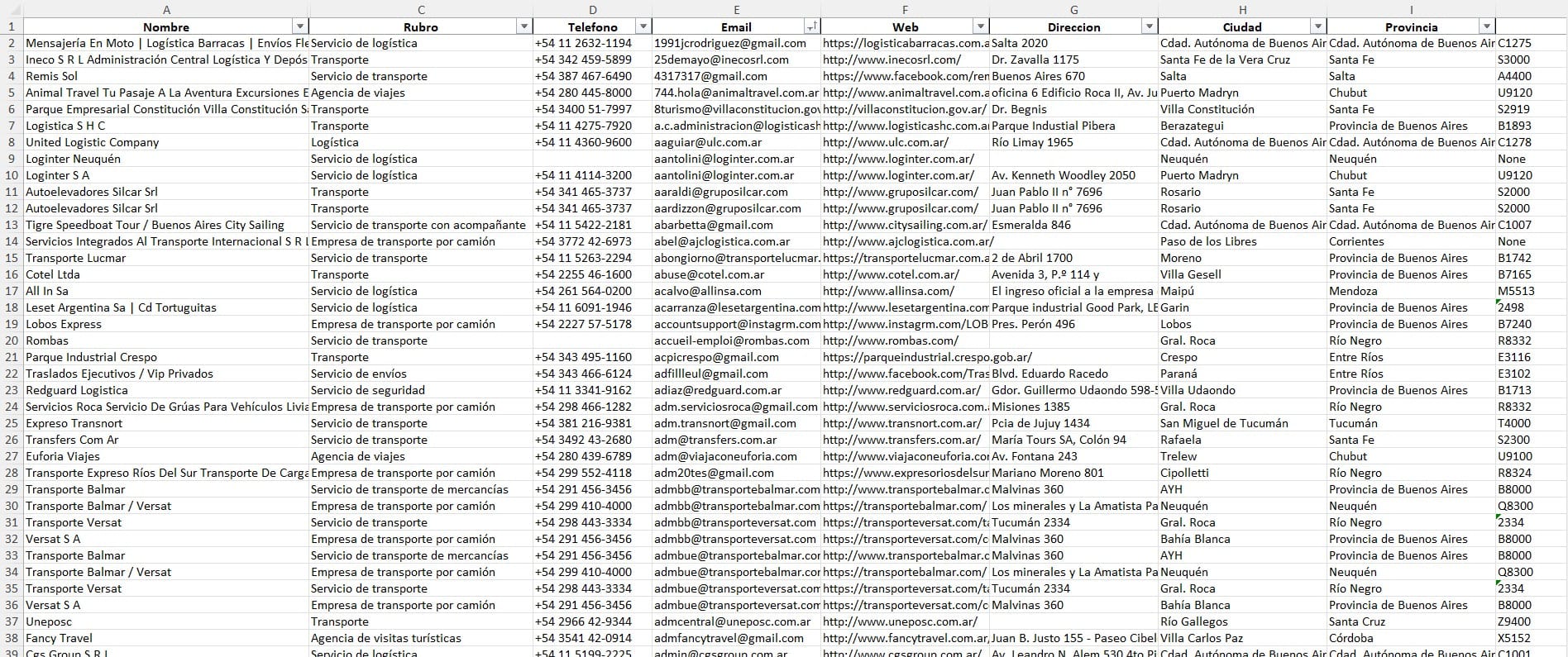
Task: Select the "Parque Industrial Crespo" cell
Action: [166, 357]
